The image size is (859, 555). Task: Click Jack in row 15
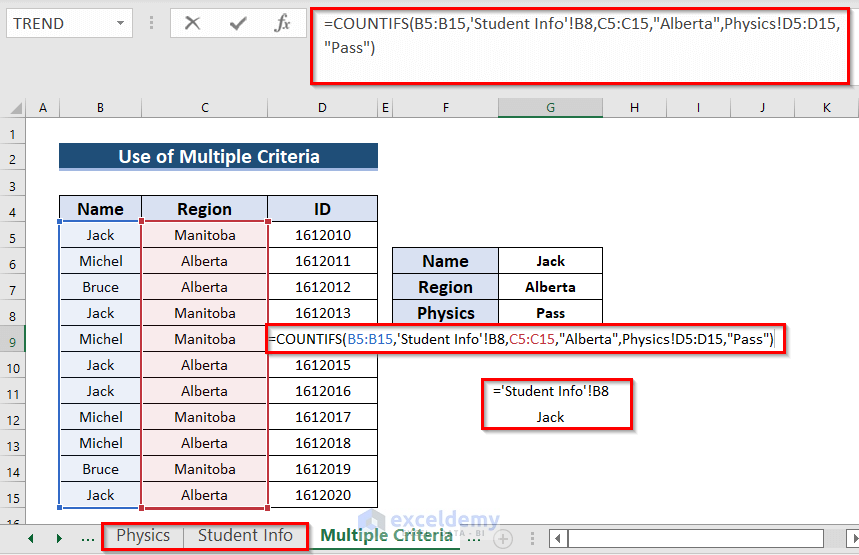click(100, 495)
